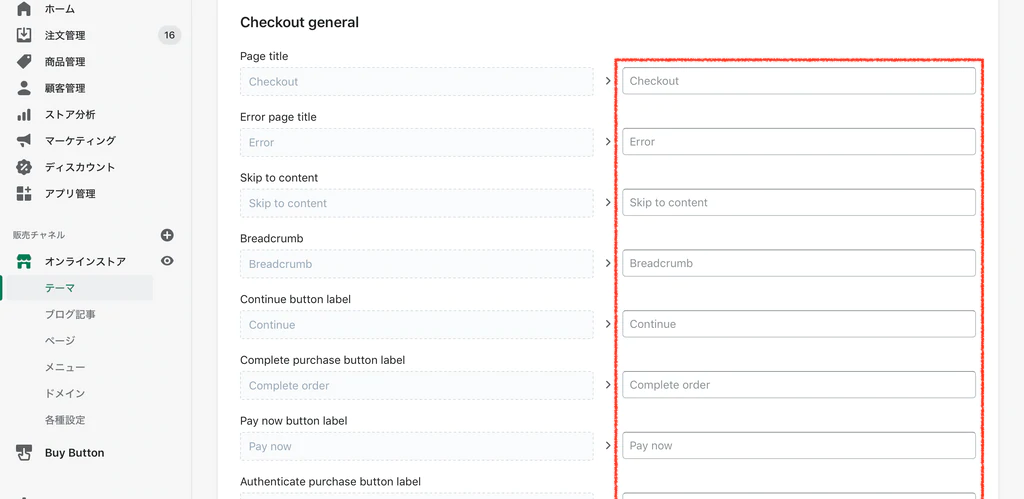
Task: Click the Skip to content translation field
Action: coord(798,203)
